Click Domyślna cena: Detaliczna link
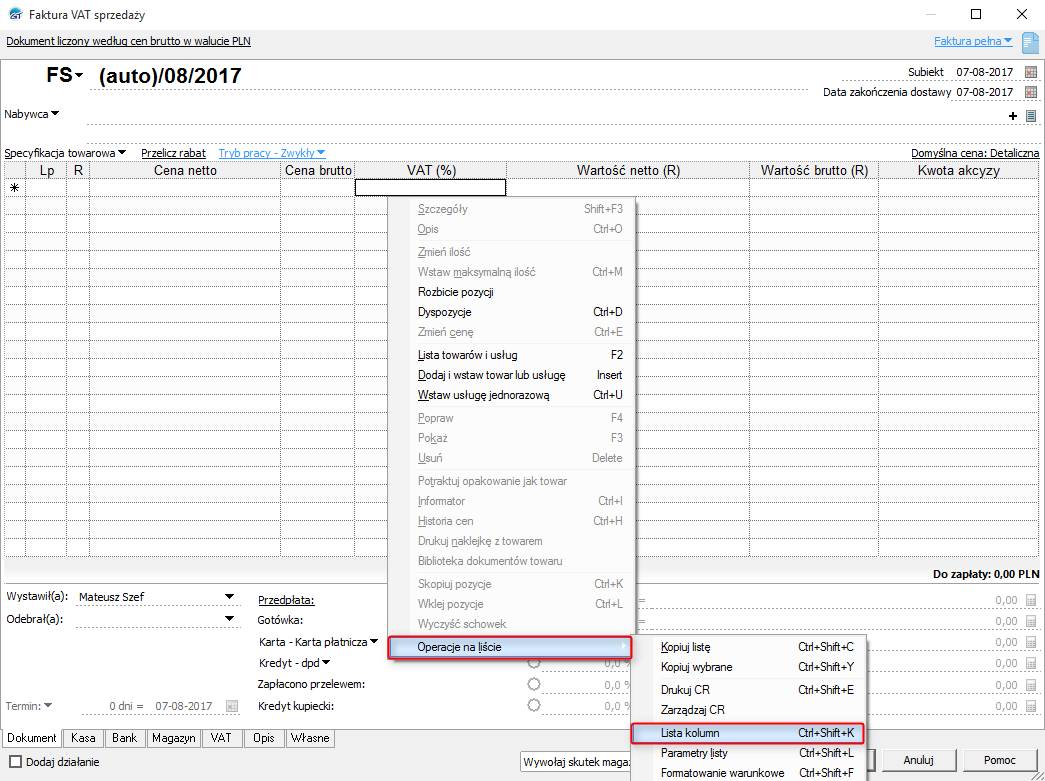The width and height of the screenshot is (1045, 781). click(x=975, y=153)
